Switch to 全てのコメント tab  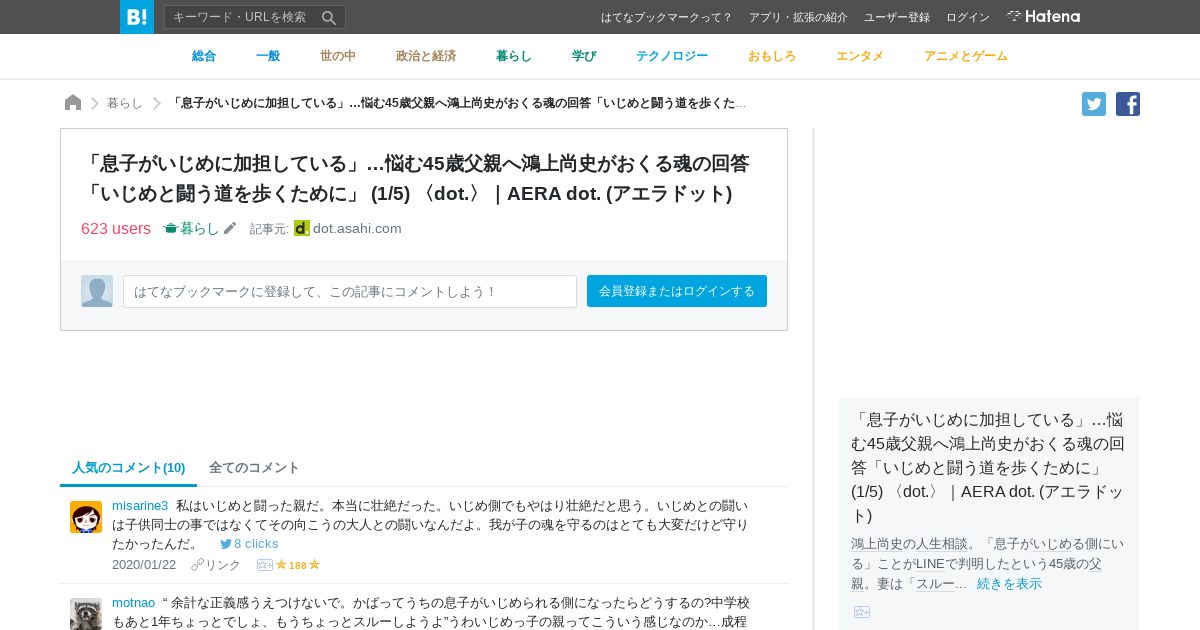coord(254,468)
